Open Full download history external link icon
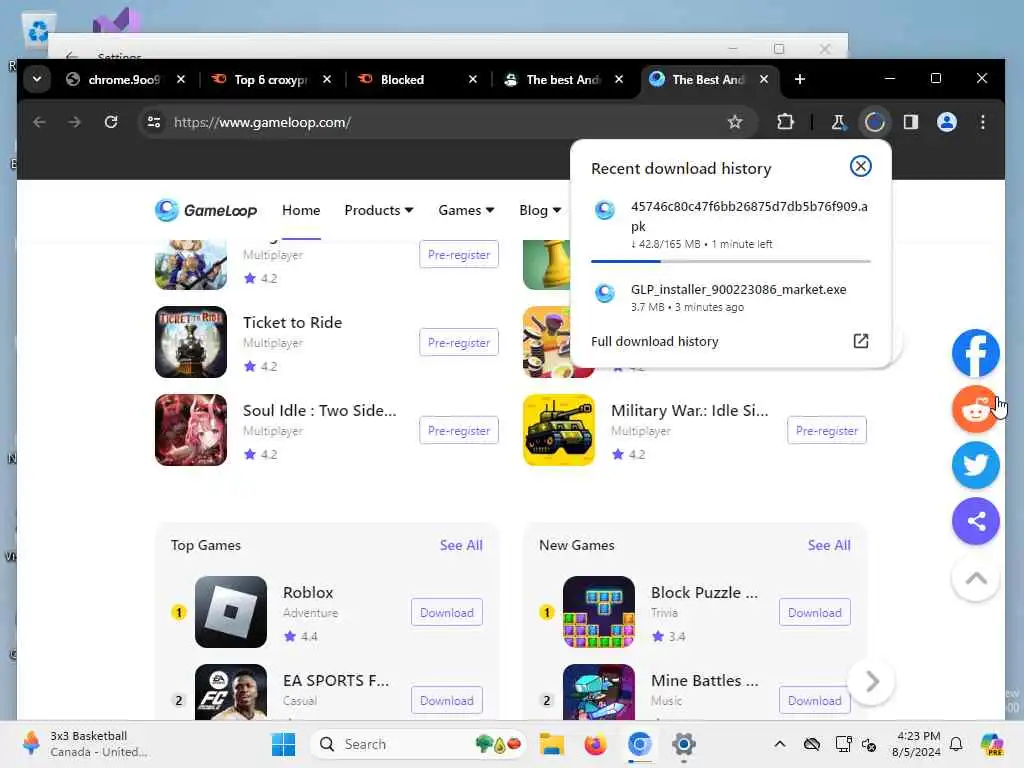 [x=861, y=341]
